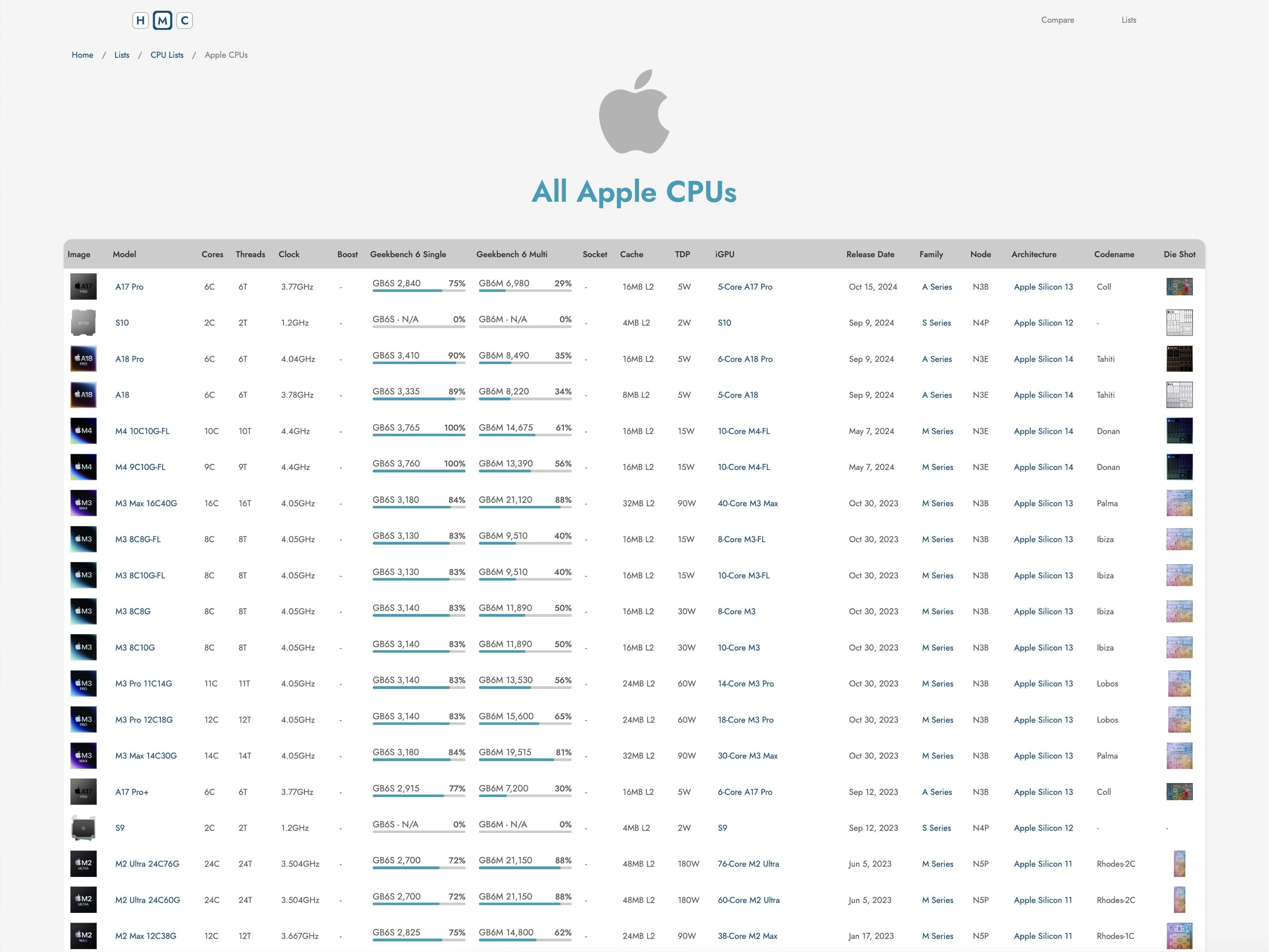
Task: View the M2 Ultra 24C60G die shot
Action: coord(1179,900)
